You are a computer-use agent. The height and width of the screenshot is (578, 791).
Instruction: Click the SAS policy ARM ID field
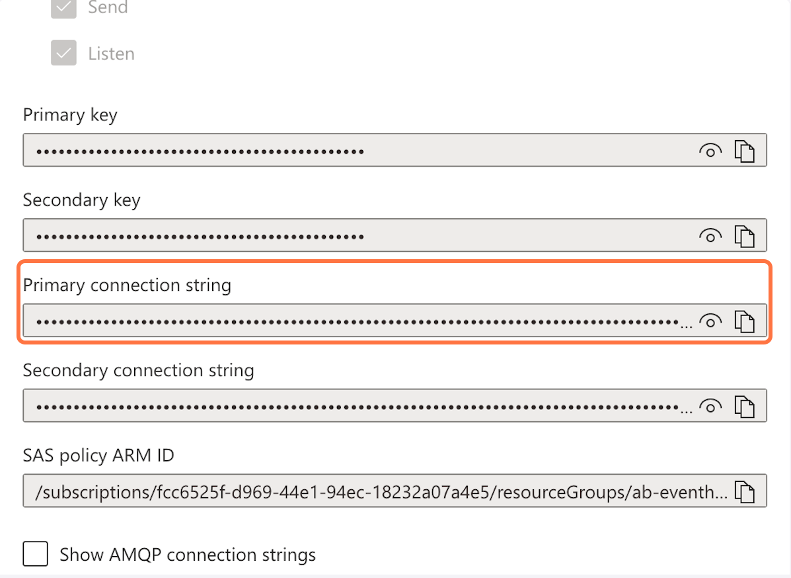point(380,491)
